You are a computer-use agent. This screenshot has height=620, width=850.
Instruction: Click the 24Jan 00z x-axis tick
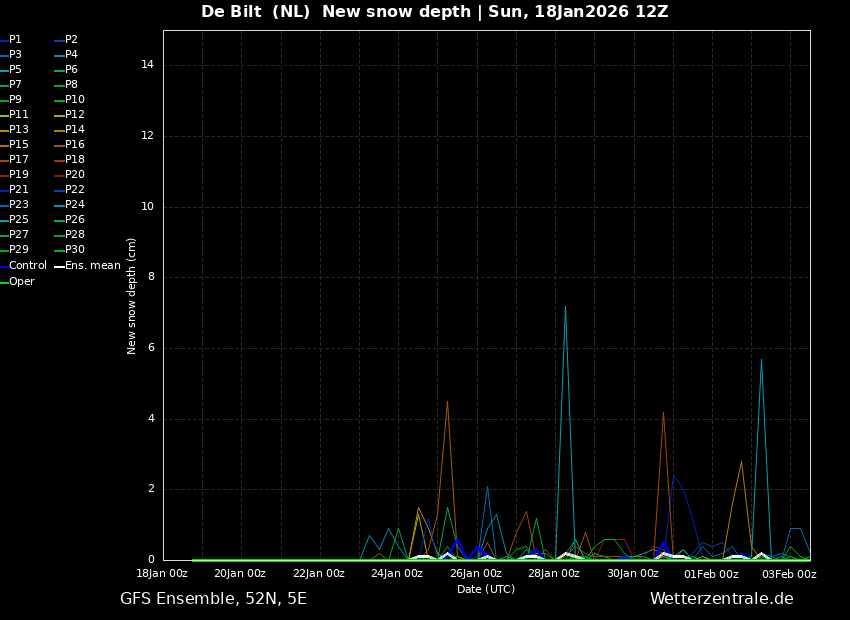397,574
